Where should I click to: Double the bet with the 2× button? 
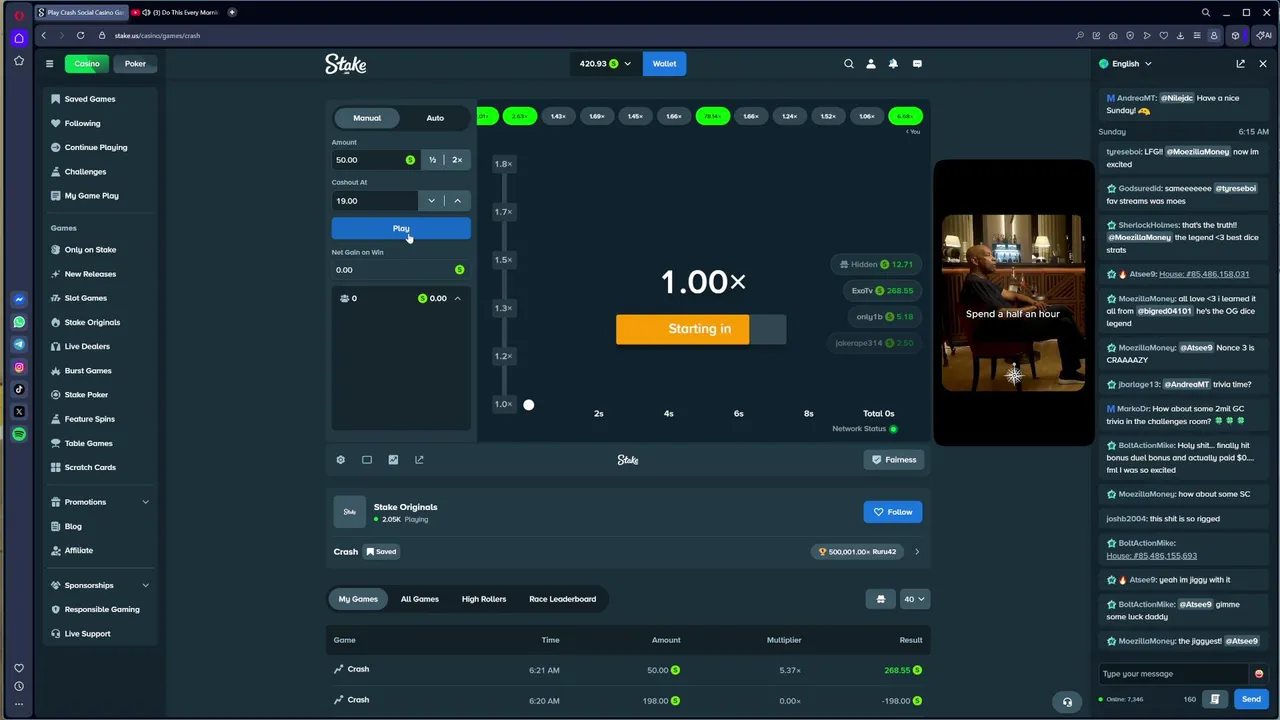[x=457, y=160]
